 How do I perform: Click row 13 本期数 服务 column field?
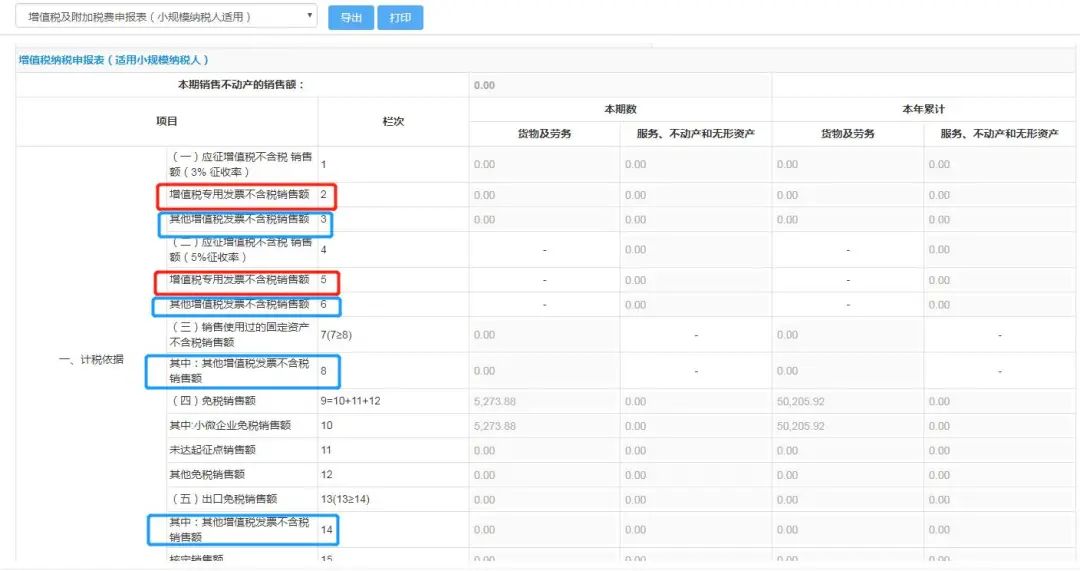pyautogui.click(x=696, y=500)
